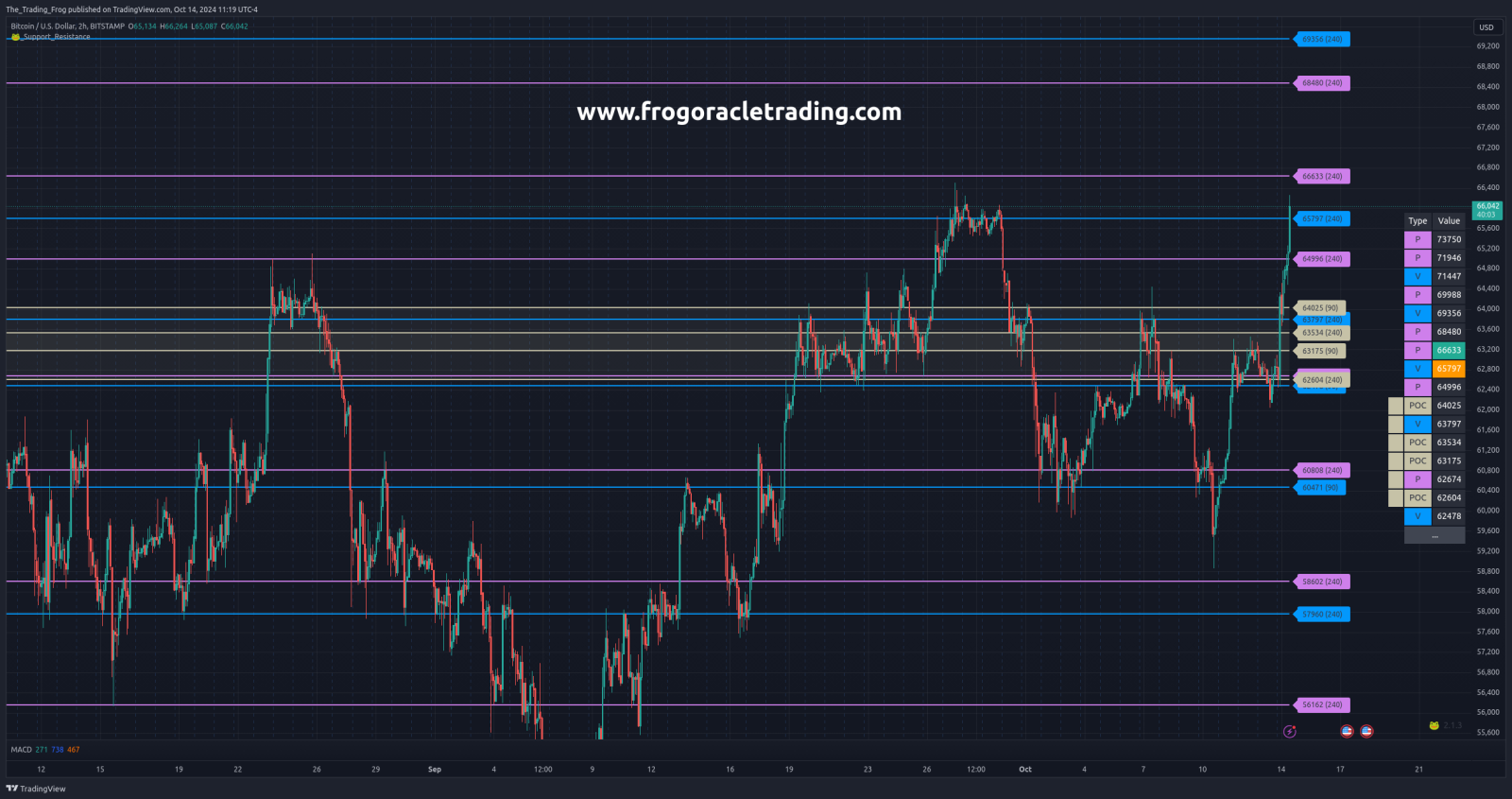
Task: Select the 64996 (240) level label
Action: point(1322,258)
